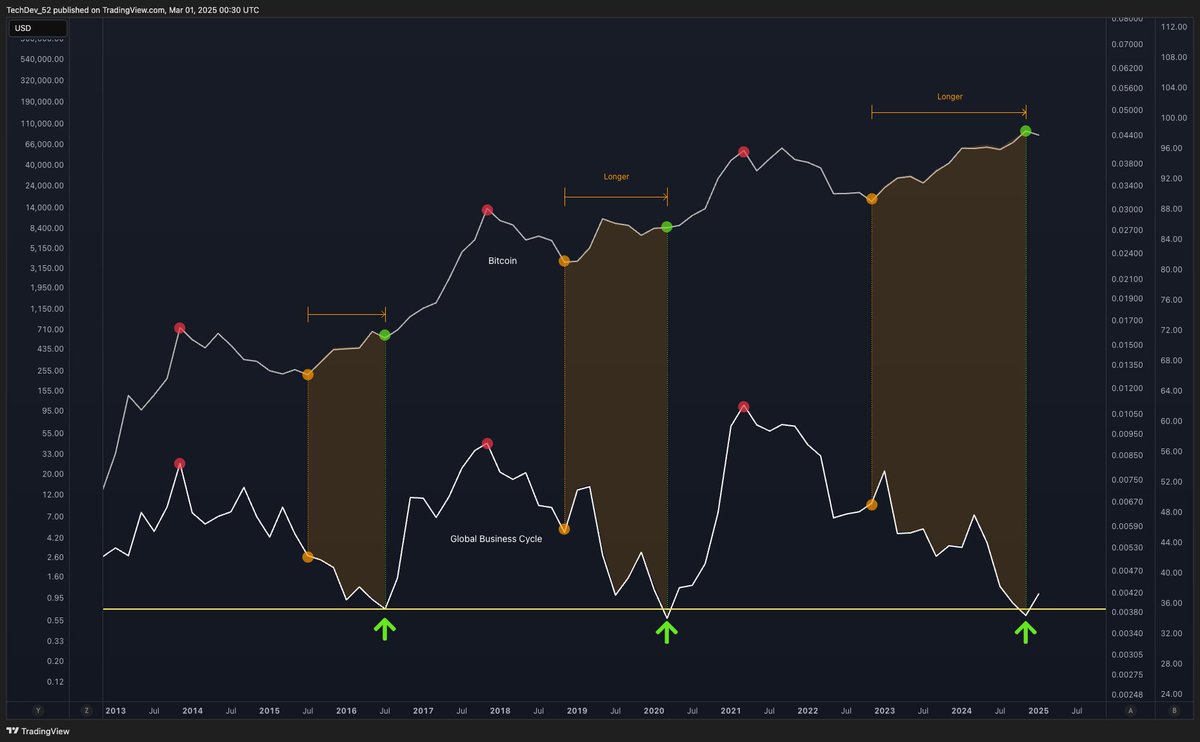Click the 66,000.00 price level
This screenshot has height=742, width=1200.
(x=44, y=145)
